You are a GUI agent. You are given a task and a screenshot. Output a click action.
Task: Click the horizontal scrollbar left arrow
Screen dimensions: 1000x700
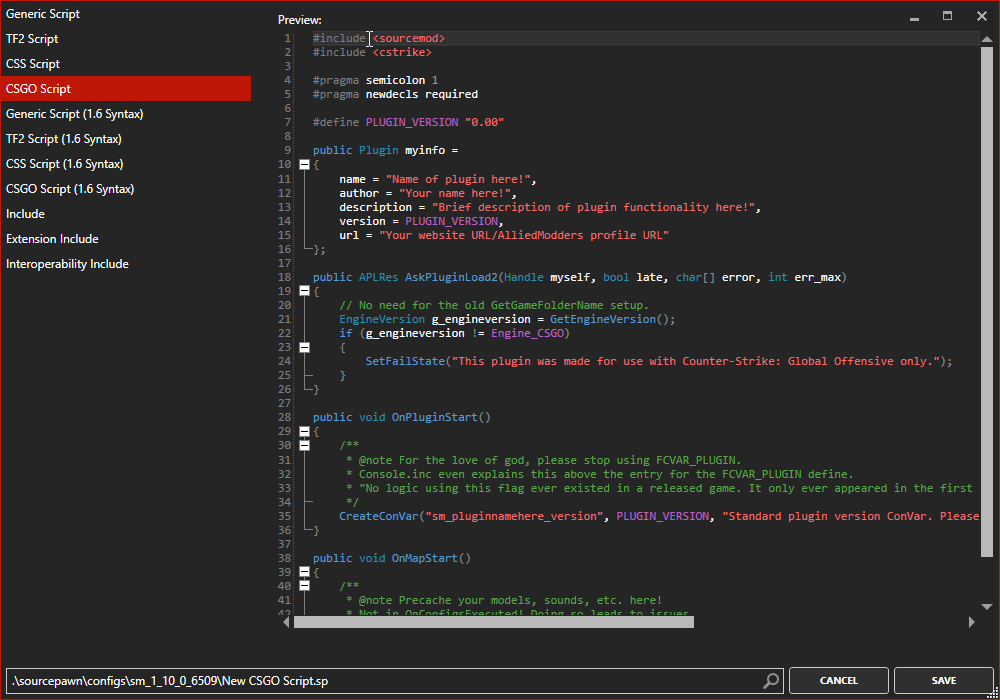click(x=286, y=622)
